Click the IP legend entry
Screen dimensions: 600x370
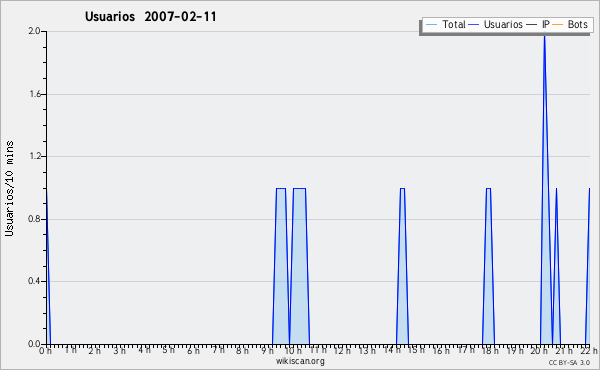[538, 24]
